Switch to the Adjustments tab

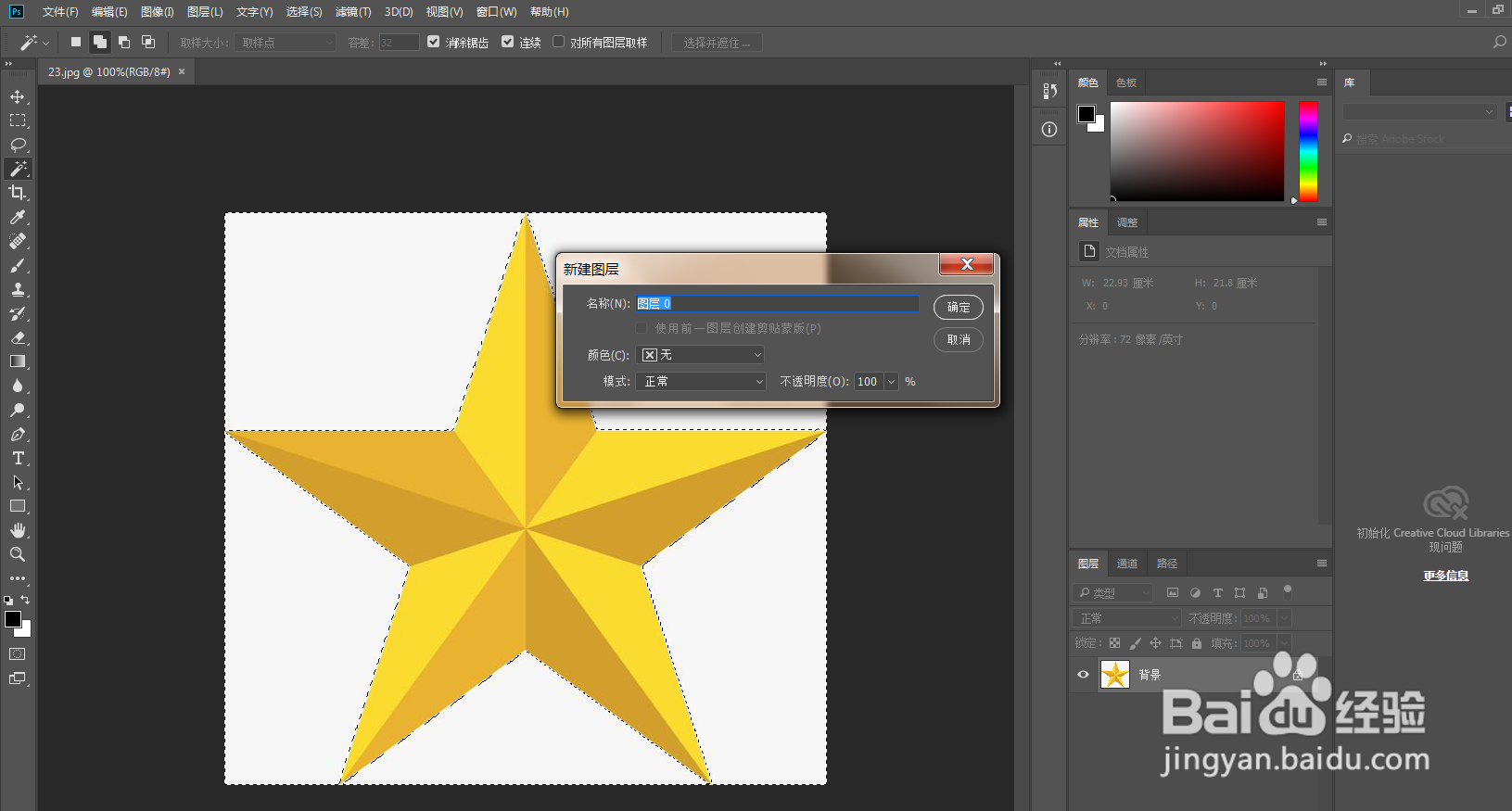(1127, 222)
